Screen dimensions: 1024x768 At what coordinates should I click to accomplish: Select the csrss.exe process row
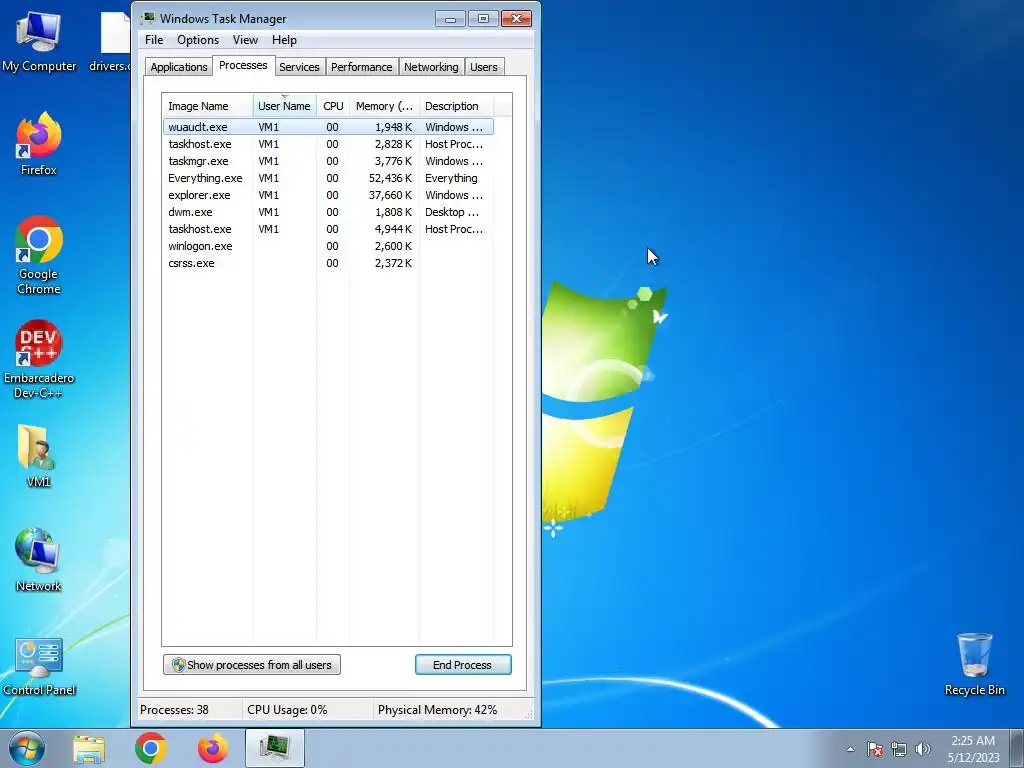(328, 263)
